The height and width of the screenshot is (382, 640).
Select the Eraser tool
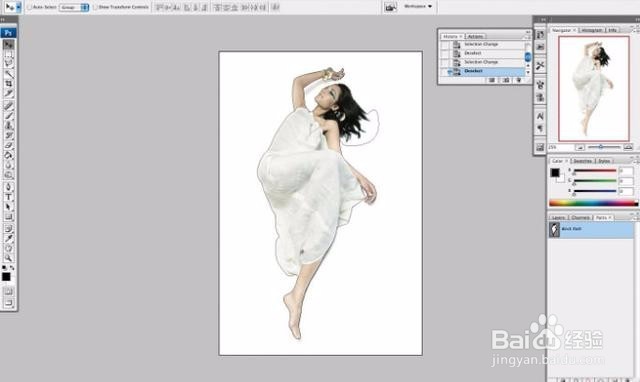9,145
